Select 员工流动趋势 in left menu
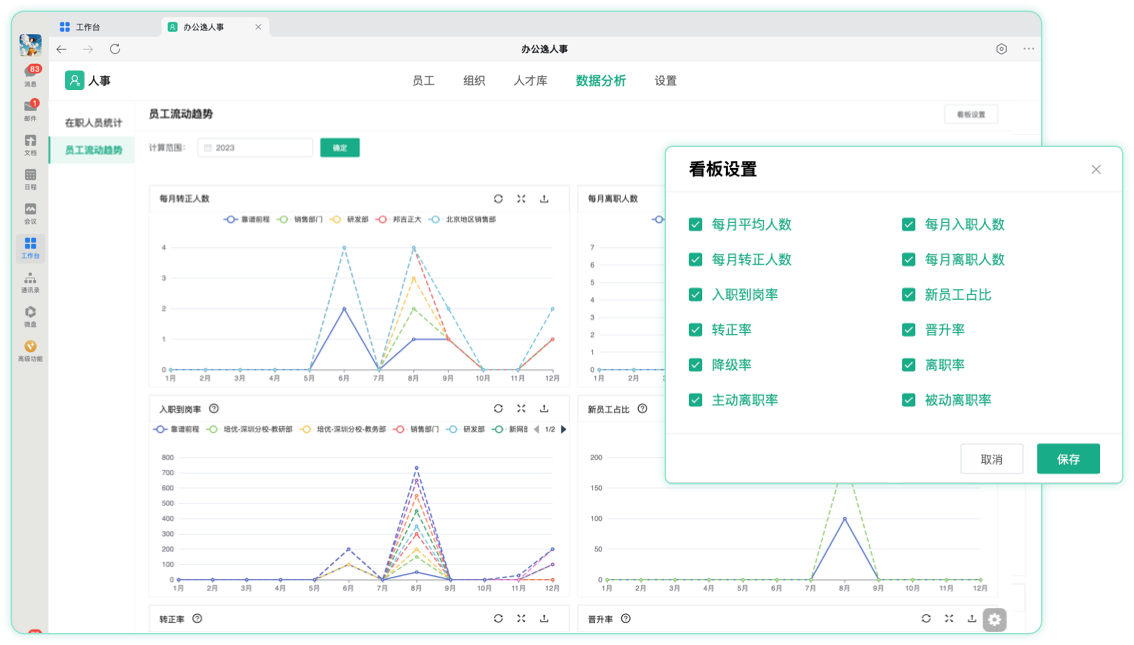 (93, 150)
